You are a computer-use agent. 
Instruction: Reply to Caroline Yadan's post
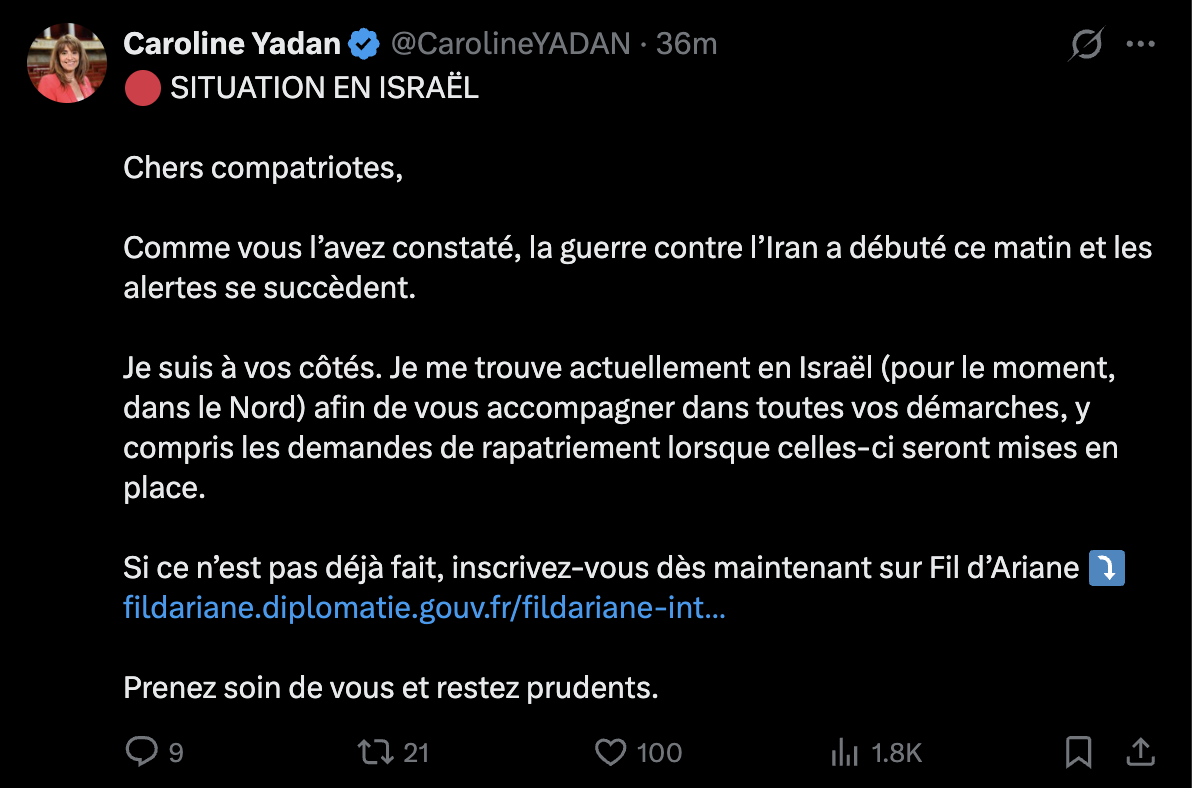[x=141, y=752]
